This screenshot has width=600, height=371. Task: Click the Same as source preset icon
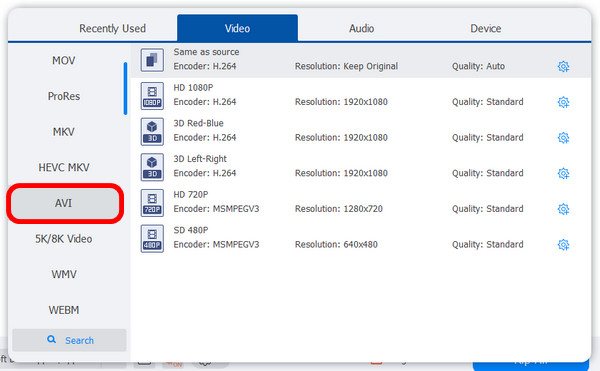152,60
